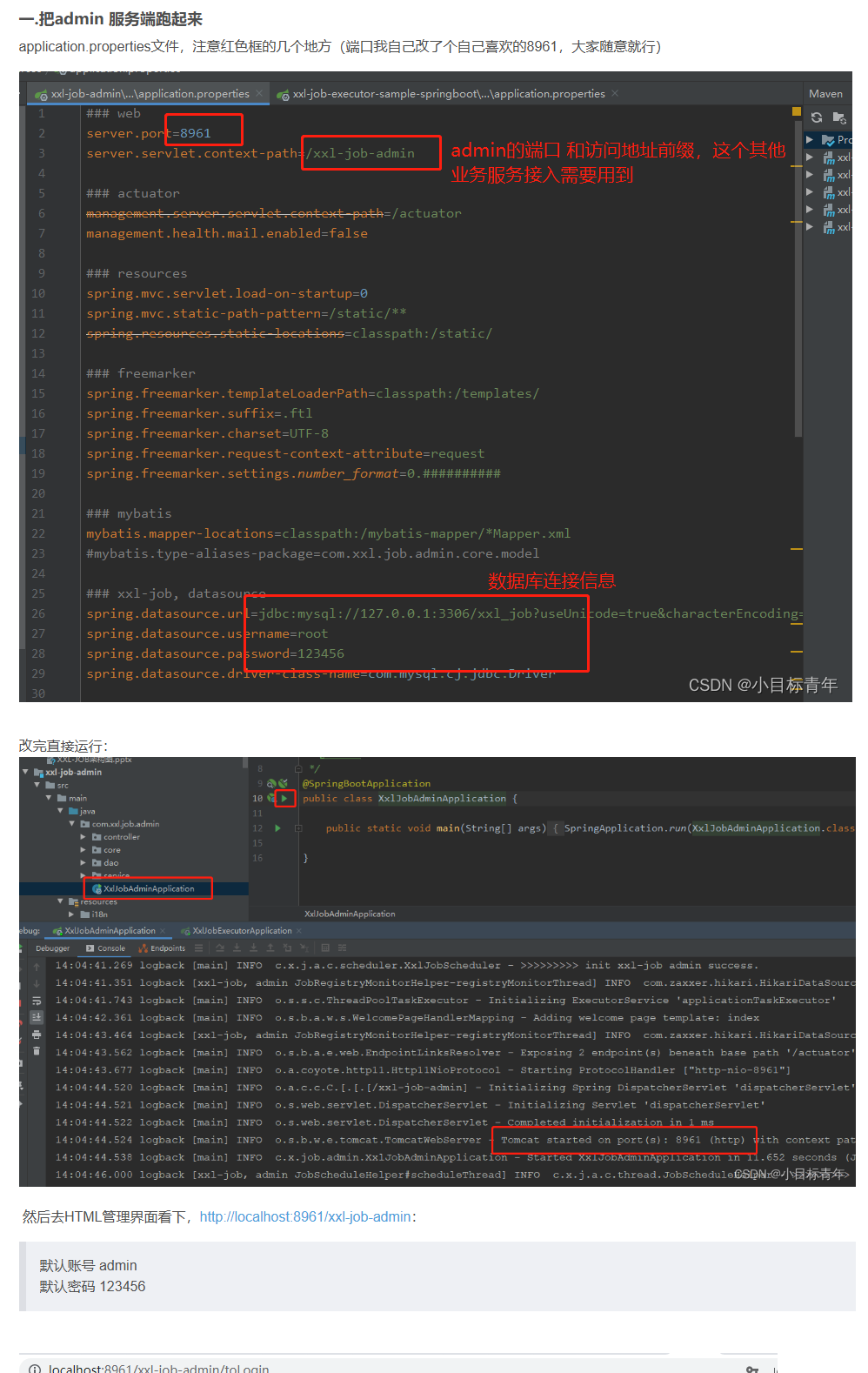The width and height of the screenshot is (868, 1373).
Task: Expand the controller package folder
Action: coord(83,837)
